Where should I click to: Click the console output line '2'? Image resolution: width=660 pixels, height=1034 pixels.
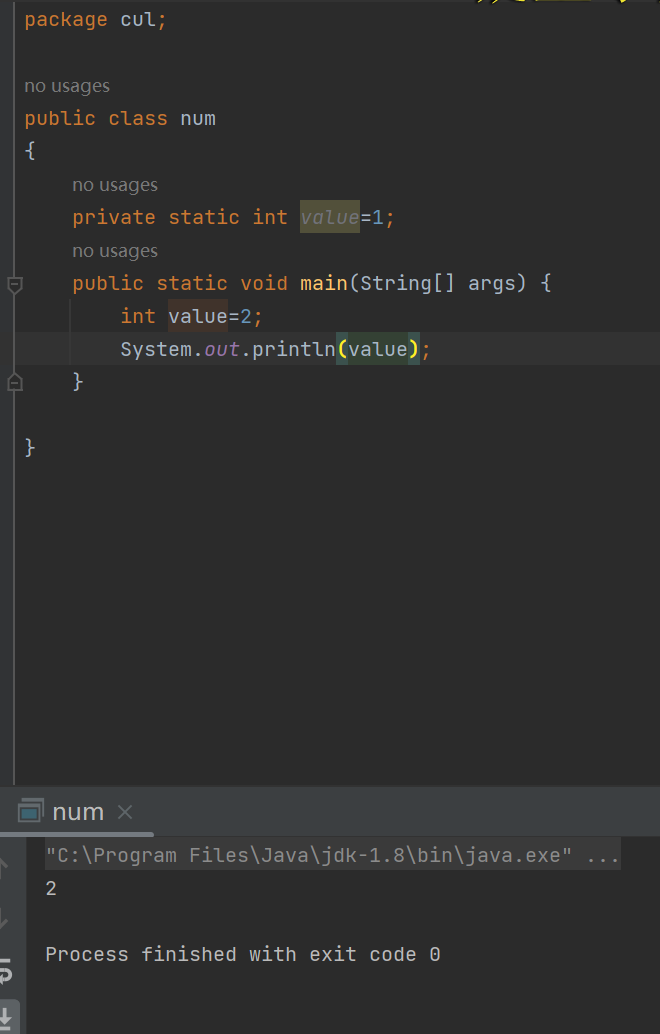(51, 888)
